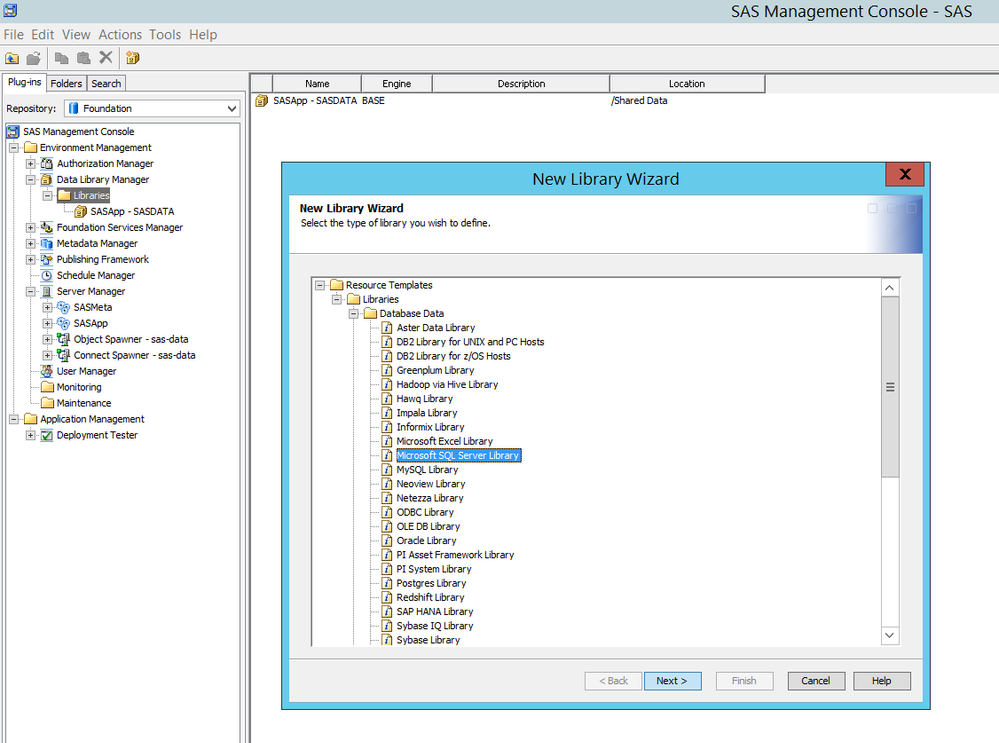The width and height of the screenshot is (999, 743).
Task: Collapse the Data Library Manager node
Action: (x=30, y=180)
